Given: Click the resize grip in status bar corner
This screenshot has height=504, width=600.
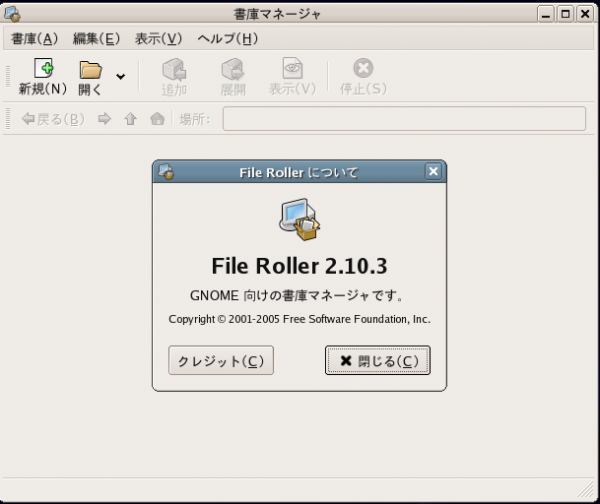Looking at the screenshot, I should (x=585, y=489).
